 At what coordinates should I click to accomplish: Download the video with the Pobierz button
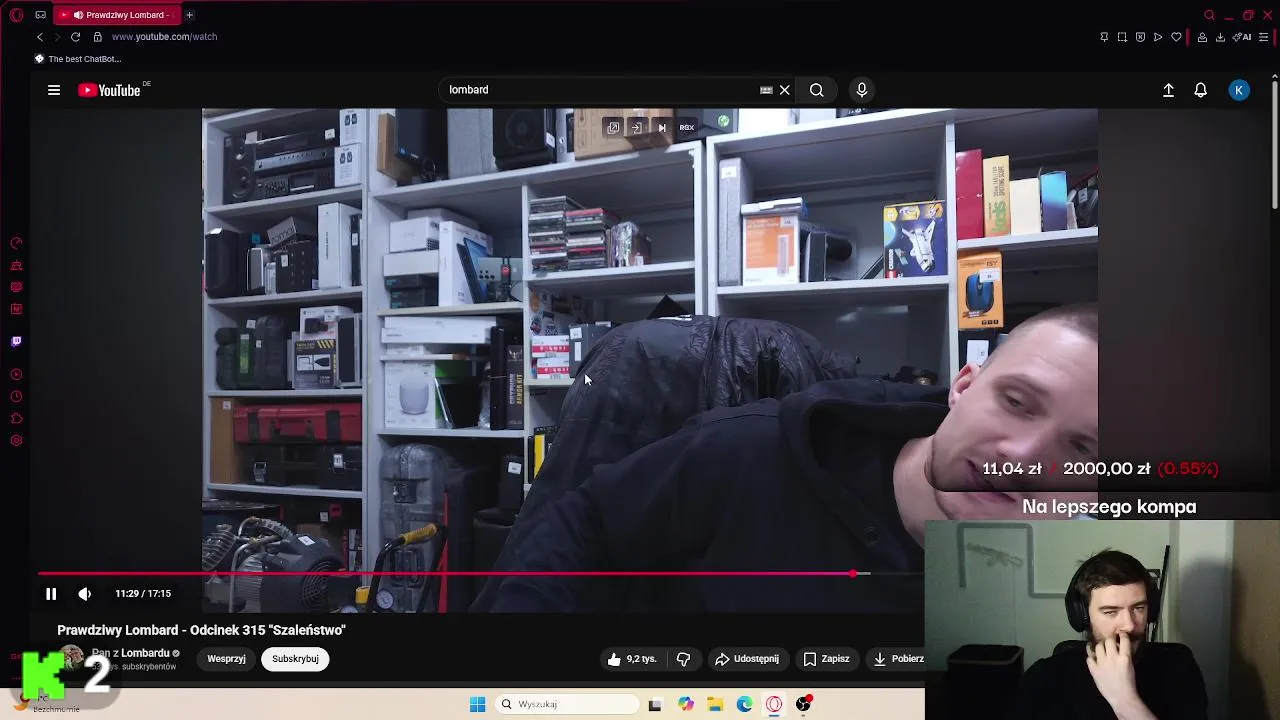(x=898, y=659)
